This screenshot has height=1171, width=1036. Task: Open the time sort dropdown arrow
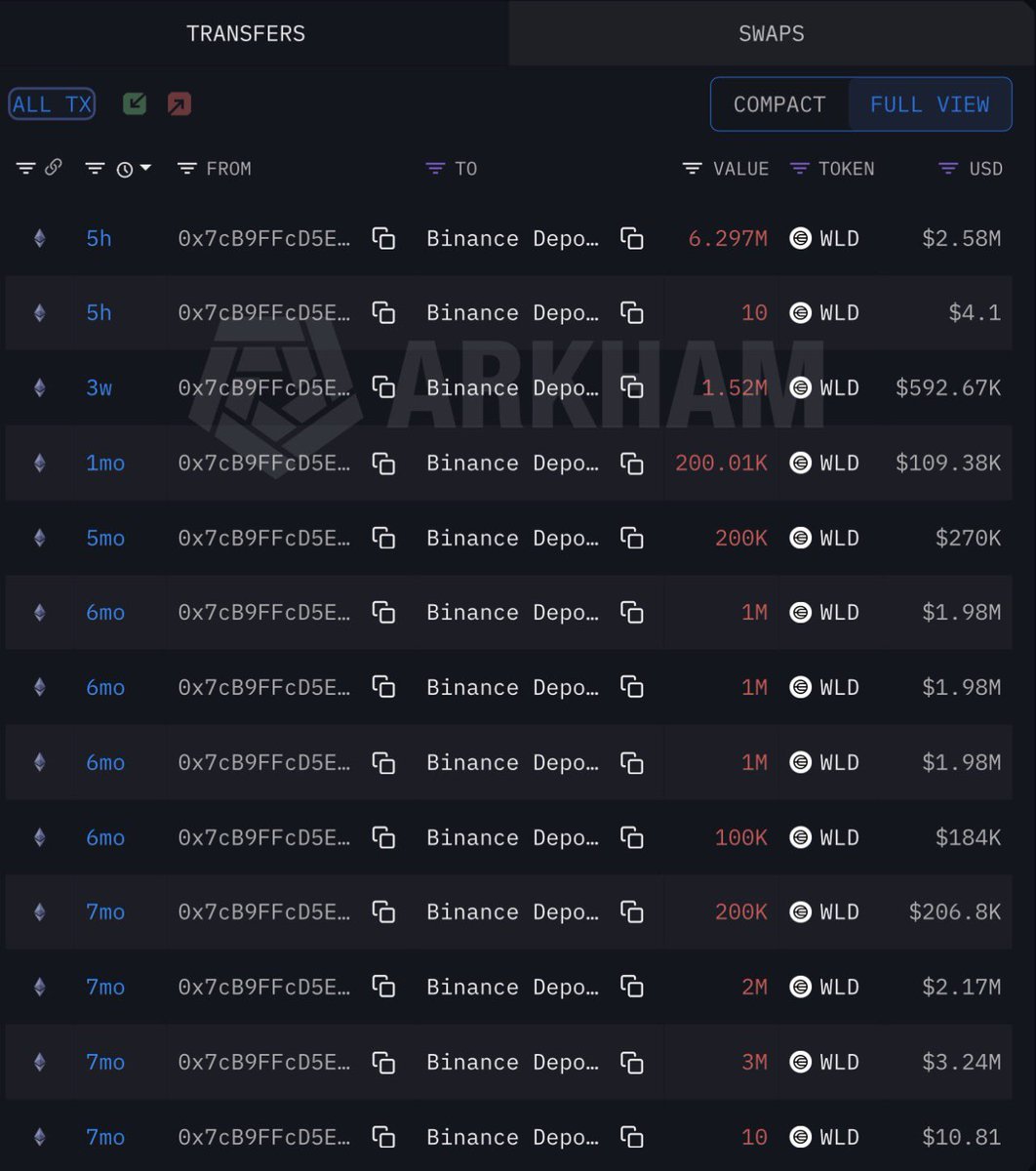point(146,168)
